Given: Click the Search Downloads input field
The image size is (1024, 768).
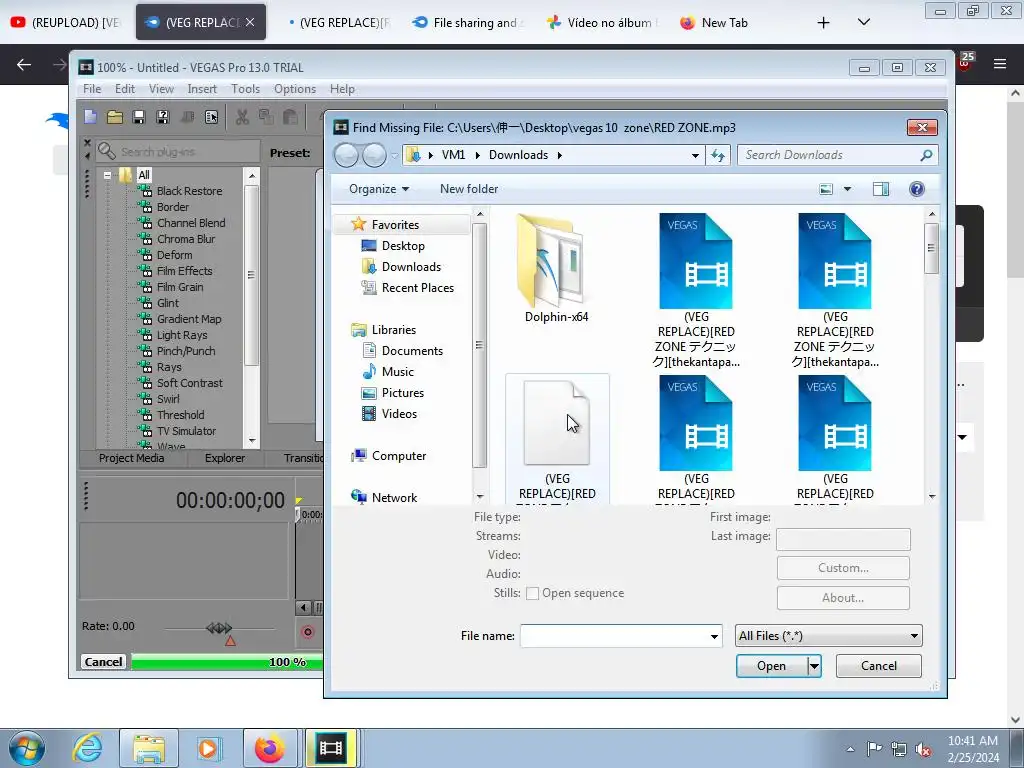Looking at the screenshot, I should click(x=829, y=155).
